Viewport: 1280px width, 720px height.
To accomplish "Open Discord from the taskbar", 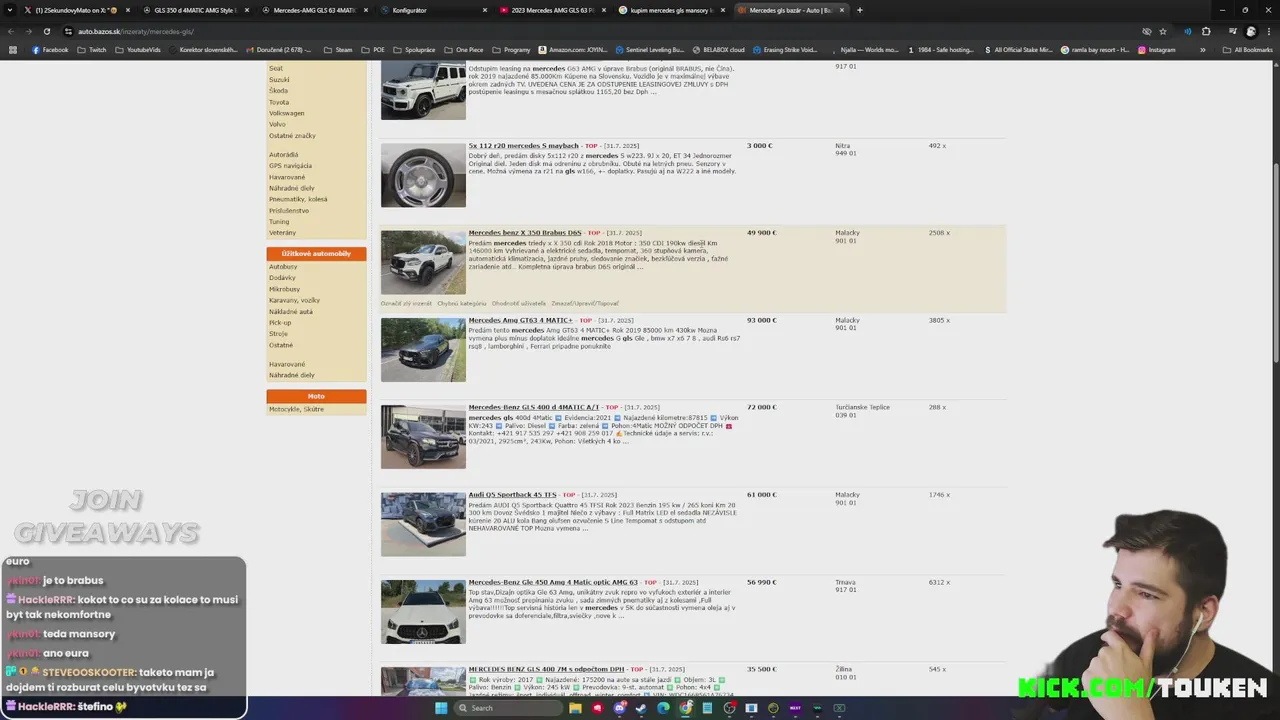I will pos(620,708).
